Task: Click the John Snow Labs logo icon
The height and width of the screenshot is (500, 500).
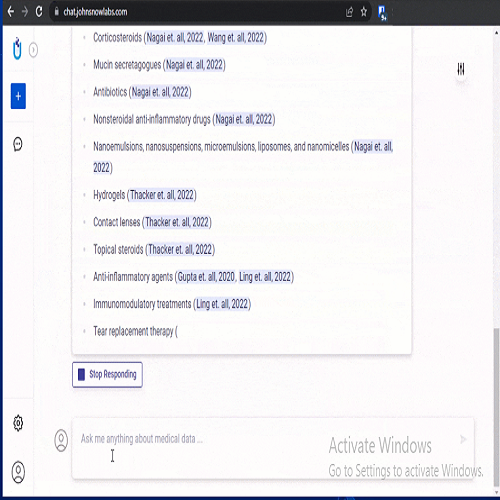Action: coord(17,49)
